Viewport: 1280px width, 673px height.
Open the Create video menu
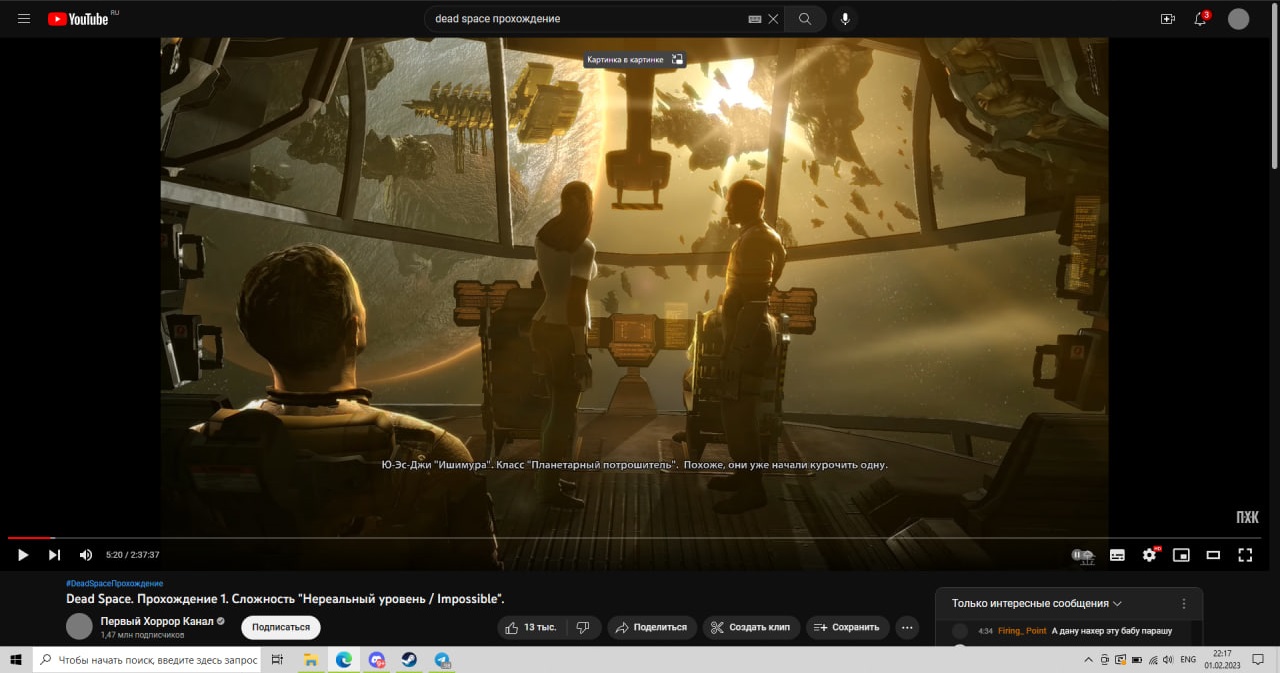point(1167,19)
